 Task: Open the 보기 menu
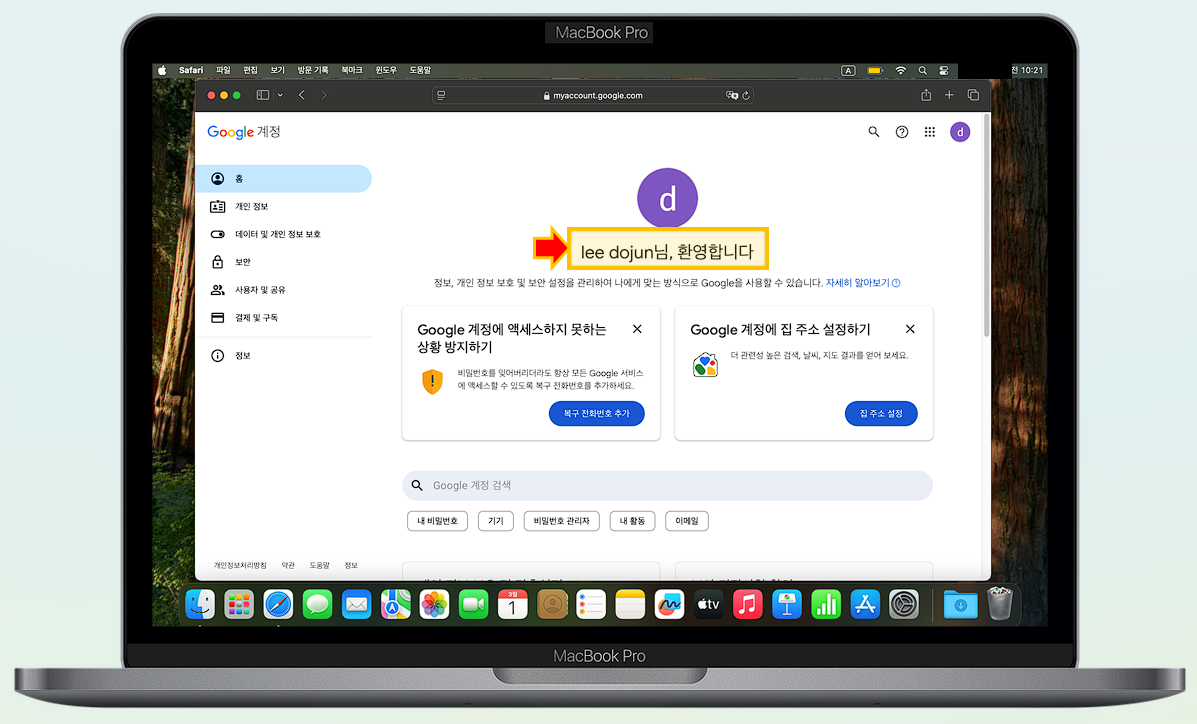(277, 70)
